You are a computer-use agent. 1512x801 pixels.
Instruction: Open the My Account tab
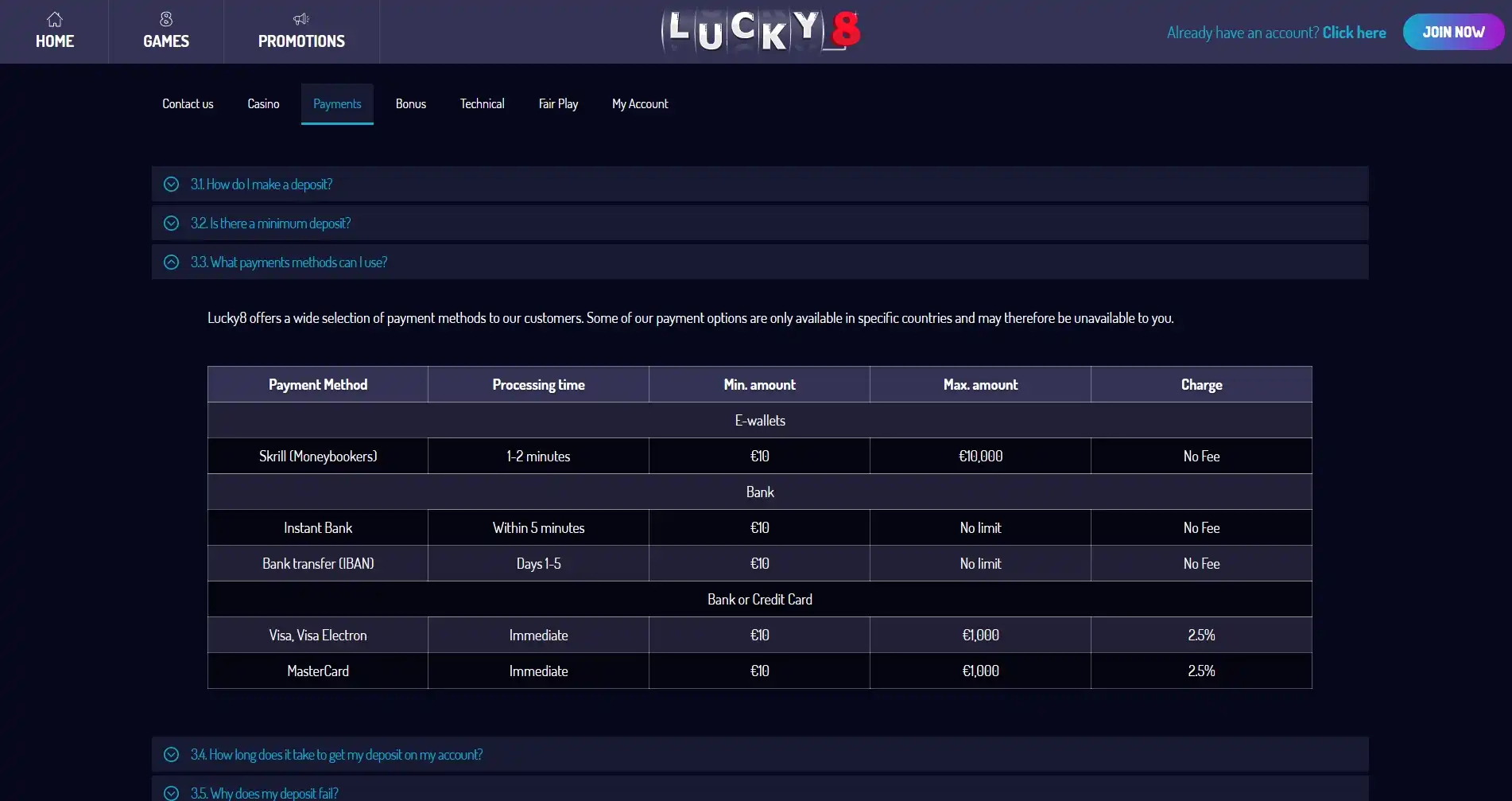pyautogui.click(x=640, y=104)
